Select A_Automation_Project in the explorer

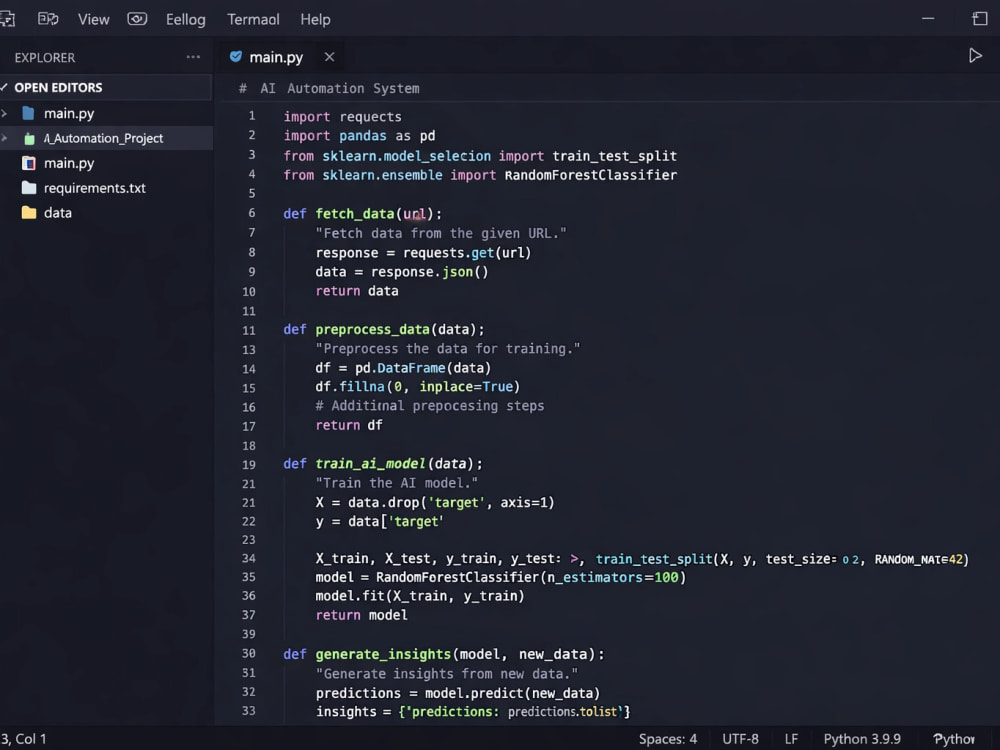[x=103, y=138]
